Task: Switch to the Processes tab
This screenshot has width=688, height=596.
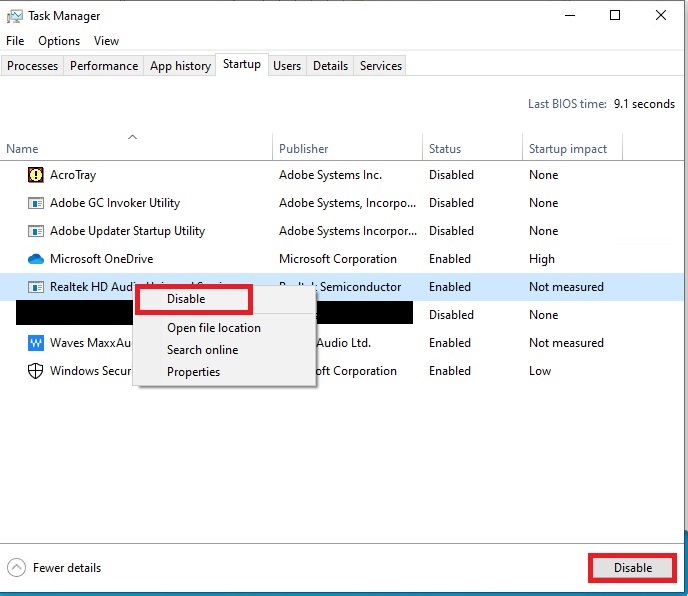Action: pyautogui.click(x=32, y=66)
